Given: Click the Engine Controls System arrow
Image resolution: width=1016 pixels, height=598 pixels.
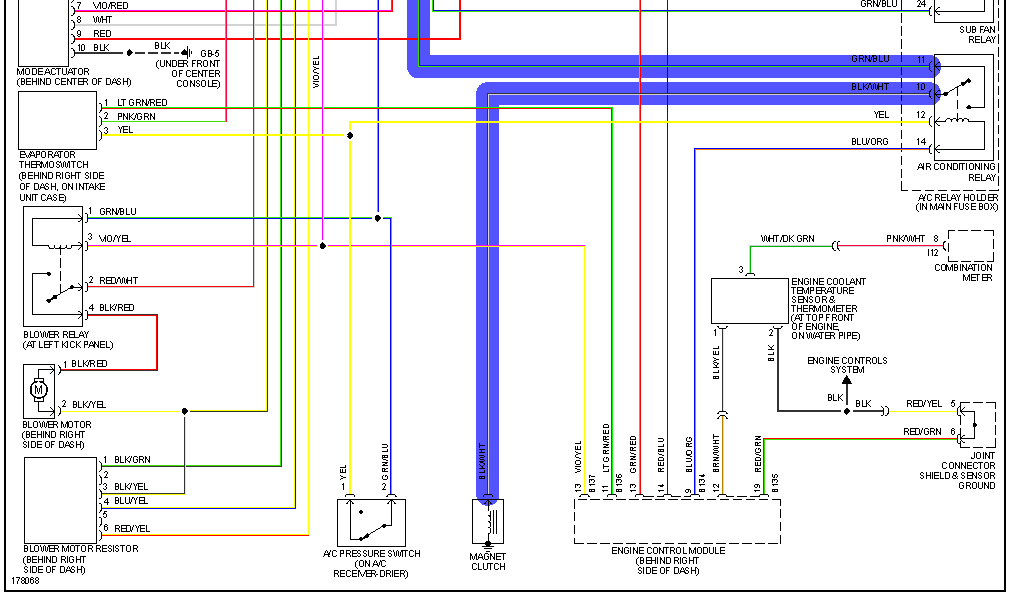Looking at the screenshot, I should (846, 380).
